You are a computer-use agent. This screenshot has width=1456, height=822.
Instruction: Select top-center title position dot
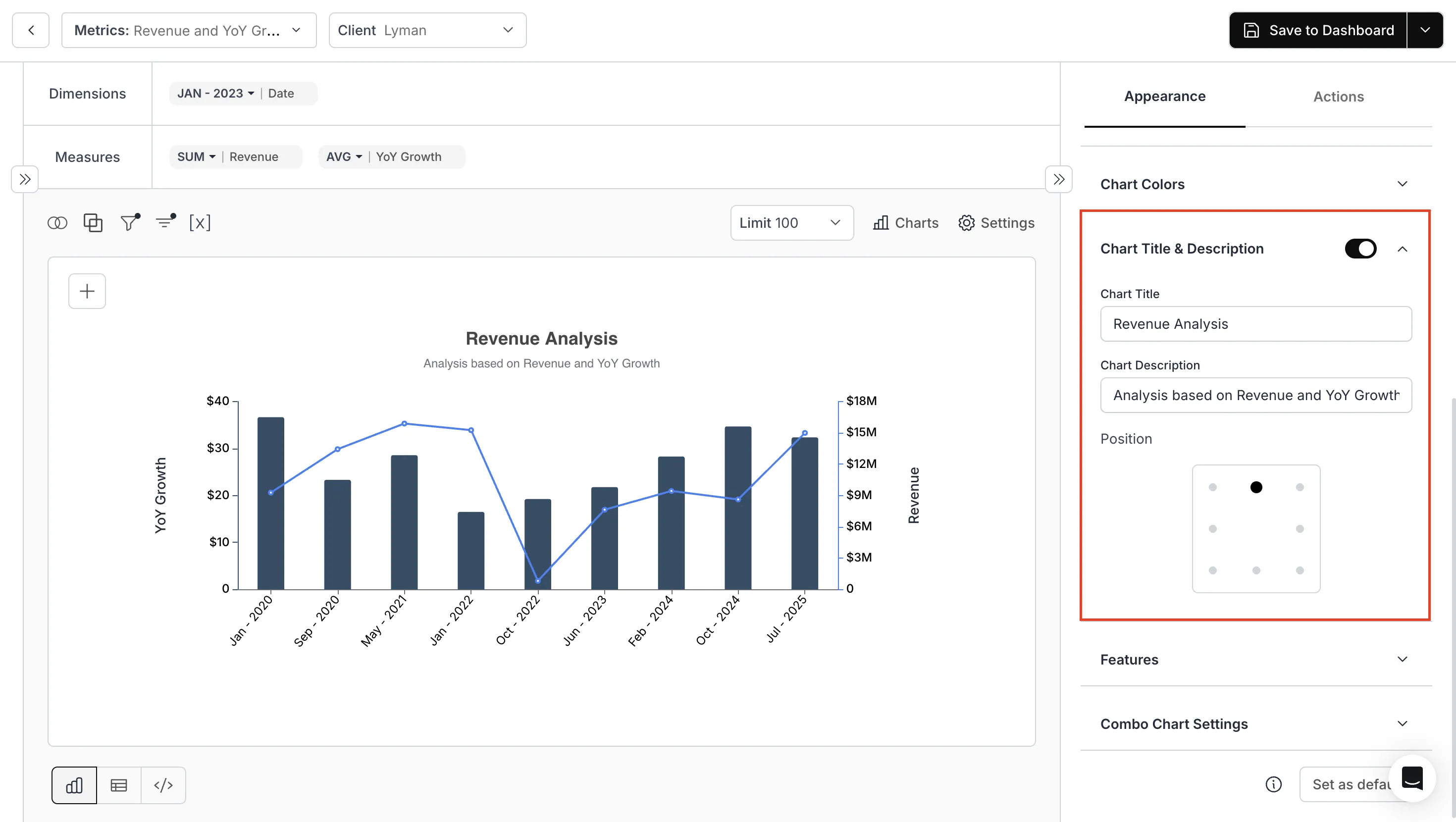coord(1256,487)
